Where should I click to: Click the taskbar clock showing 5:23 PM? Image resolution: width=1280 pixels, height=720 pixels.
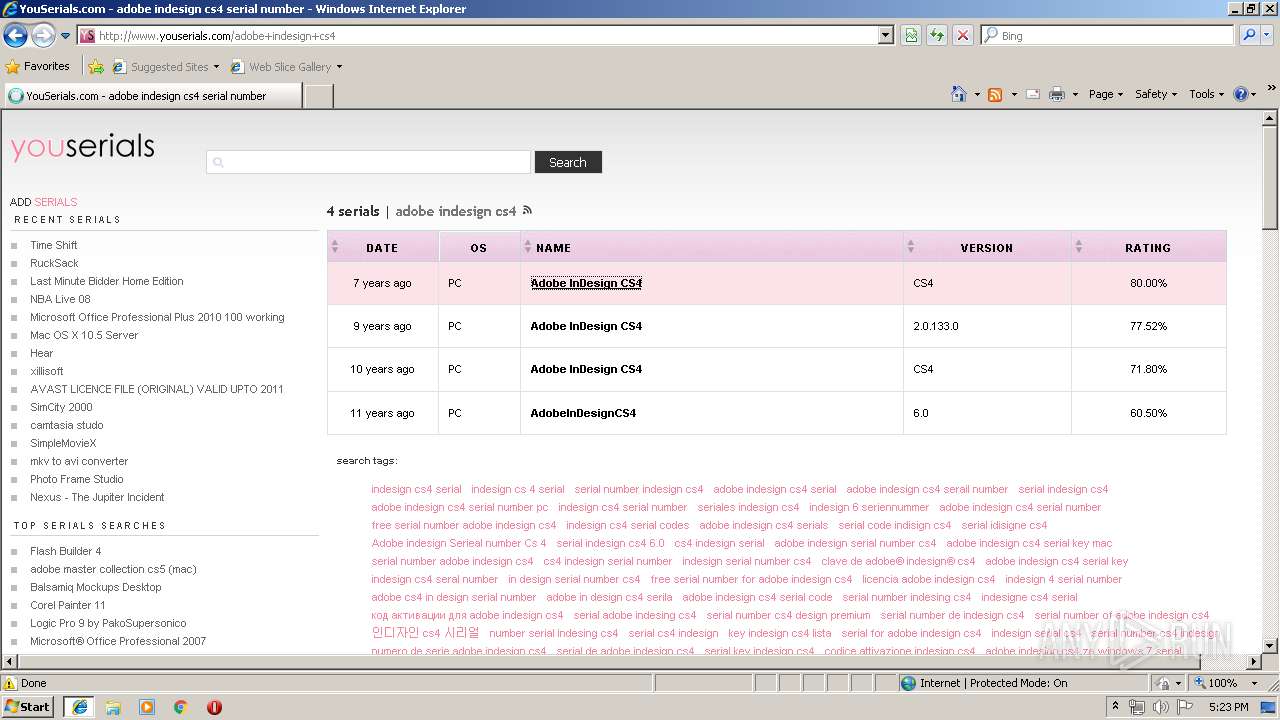pos(1229,707)
